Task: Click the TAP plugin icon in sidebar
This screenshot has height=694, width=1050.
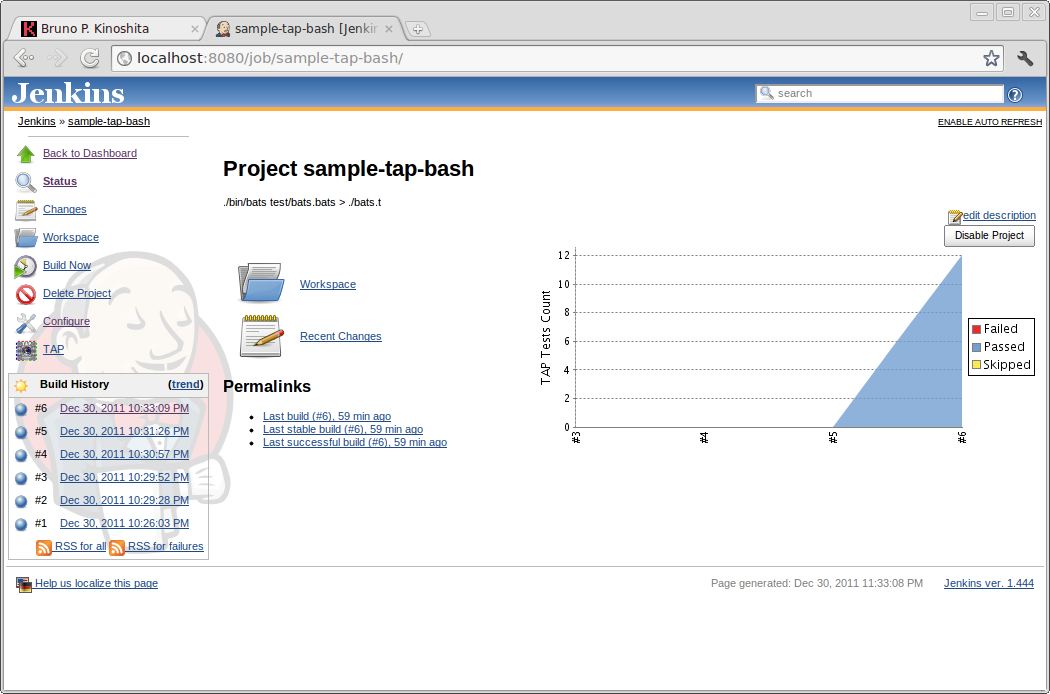Action: click(25, 350)
